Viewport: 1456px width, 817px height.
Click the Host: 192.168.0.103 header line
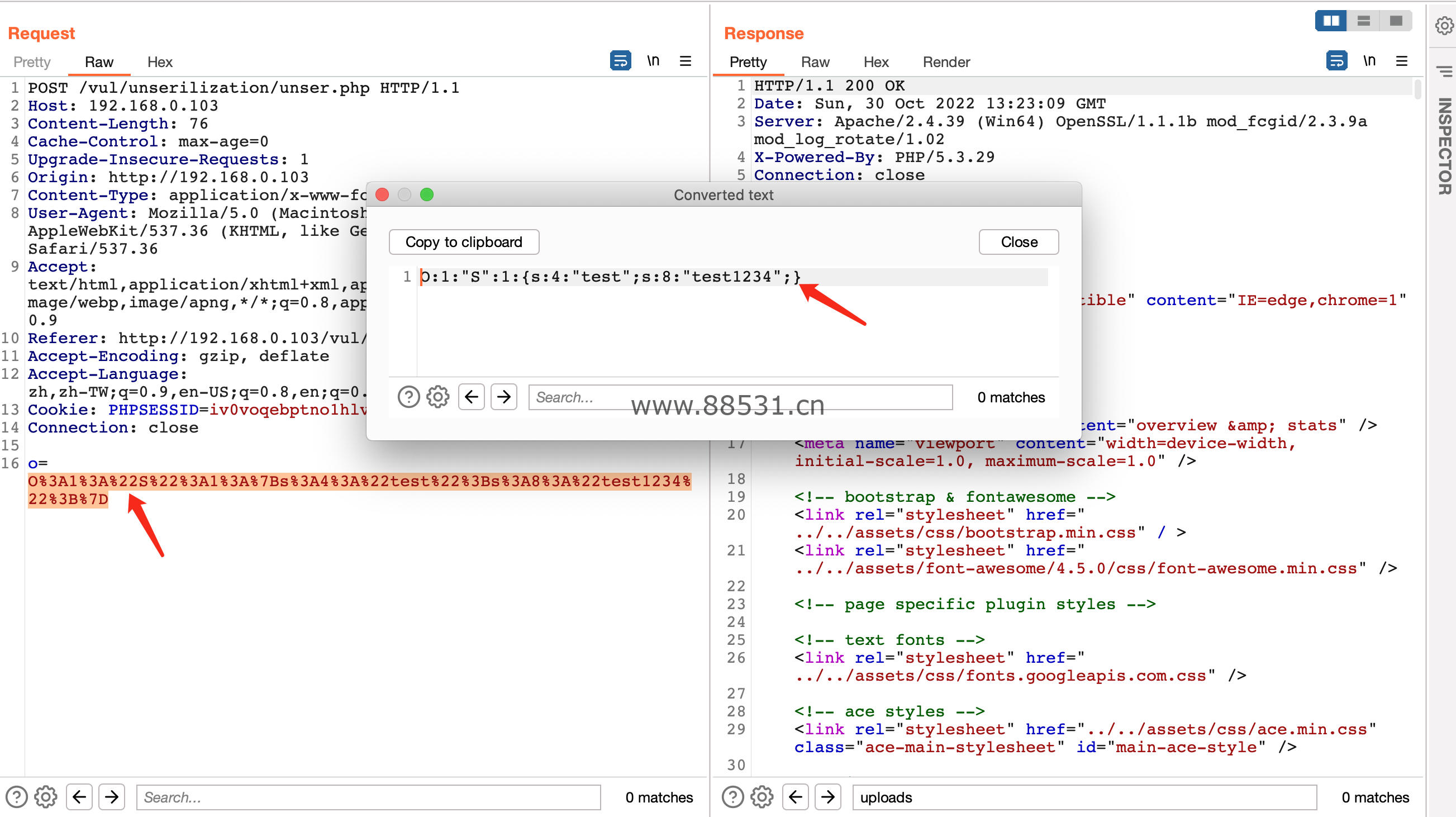[123, 106]
